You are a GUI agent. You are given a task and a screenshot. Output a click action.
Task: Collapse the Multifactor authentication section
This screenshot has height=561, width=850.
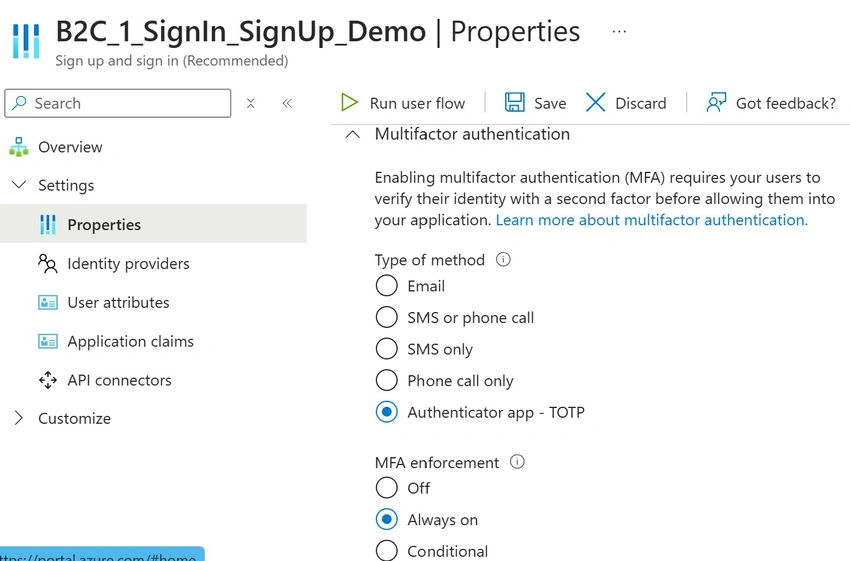click(353, 134)
